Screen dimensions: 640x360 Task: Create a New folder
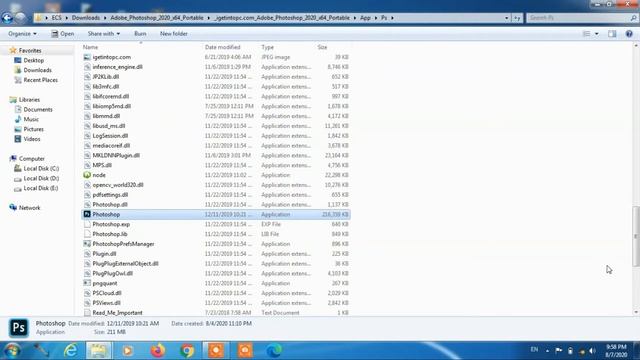[173, 33]
